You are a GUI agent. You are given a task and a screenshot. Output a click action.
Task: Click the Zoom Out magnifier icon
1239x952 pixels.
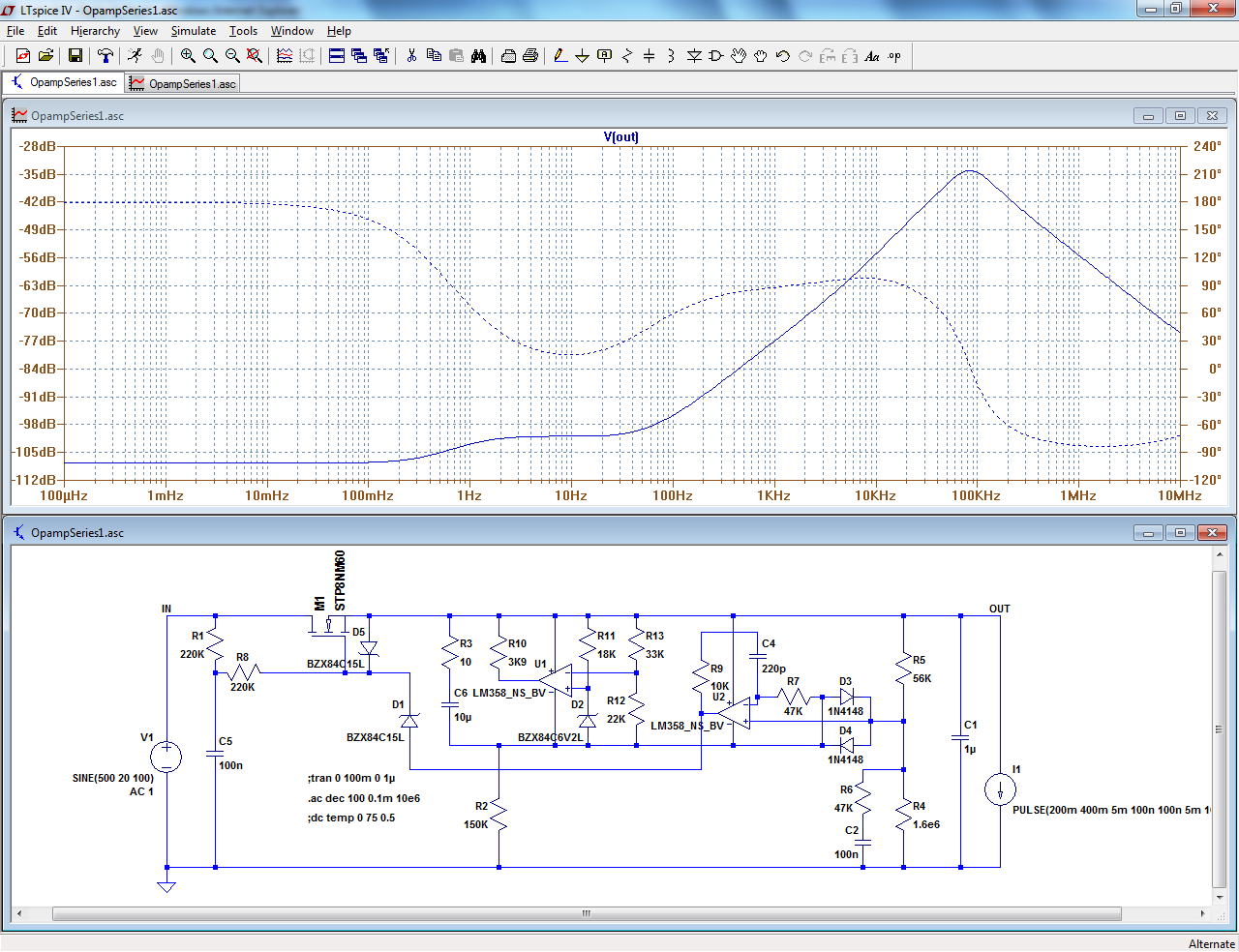[232, 56]
